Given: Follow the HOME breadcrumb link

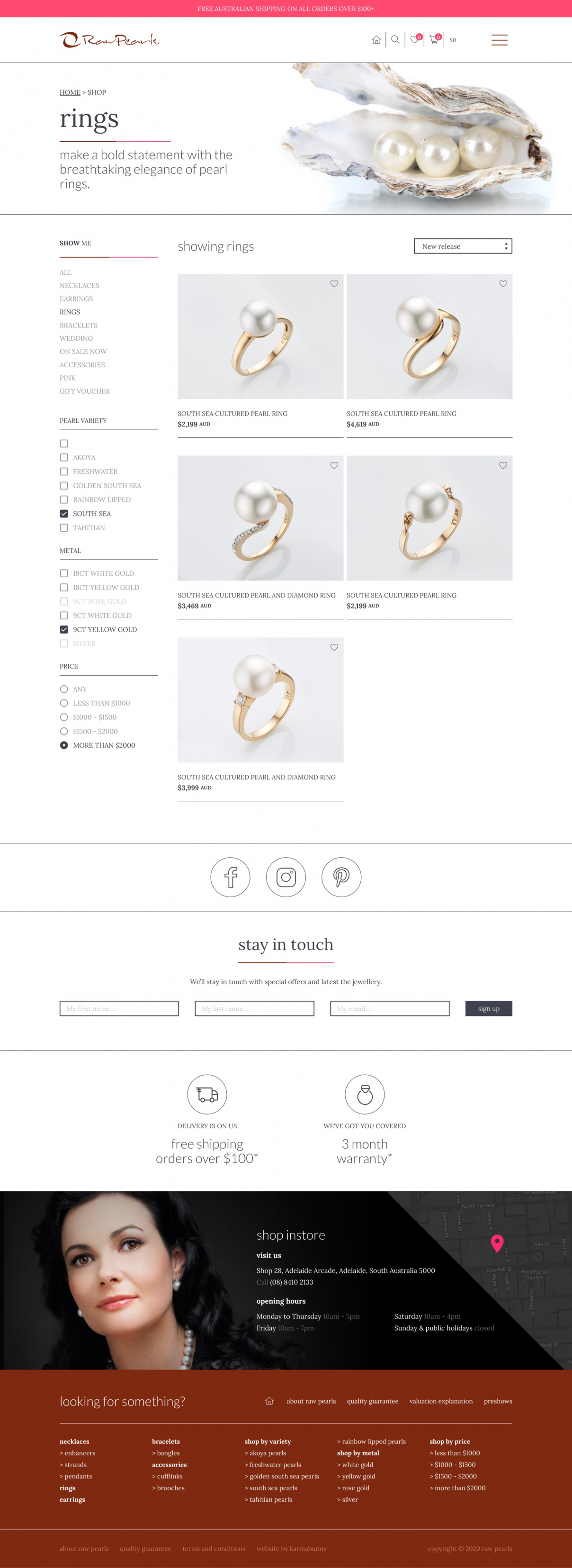Looking at the screenshot, I should [x=70, y=92].
